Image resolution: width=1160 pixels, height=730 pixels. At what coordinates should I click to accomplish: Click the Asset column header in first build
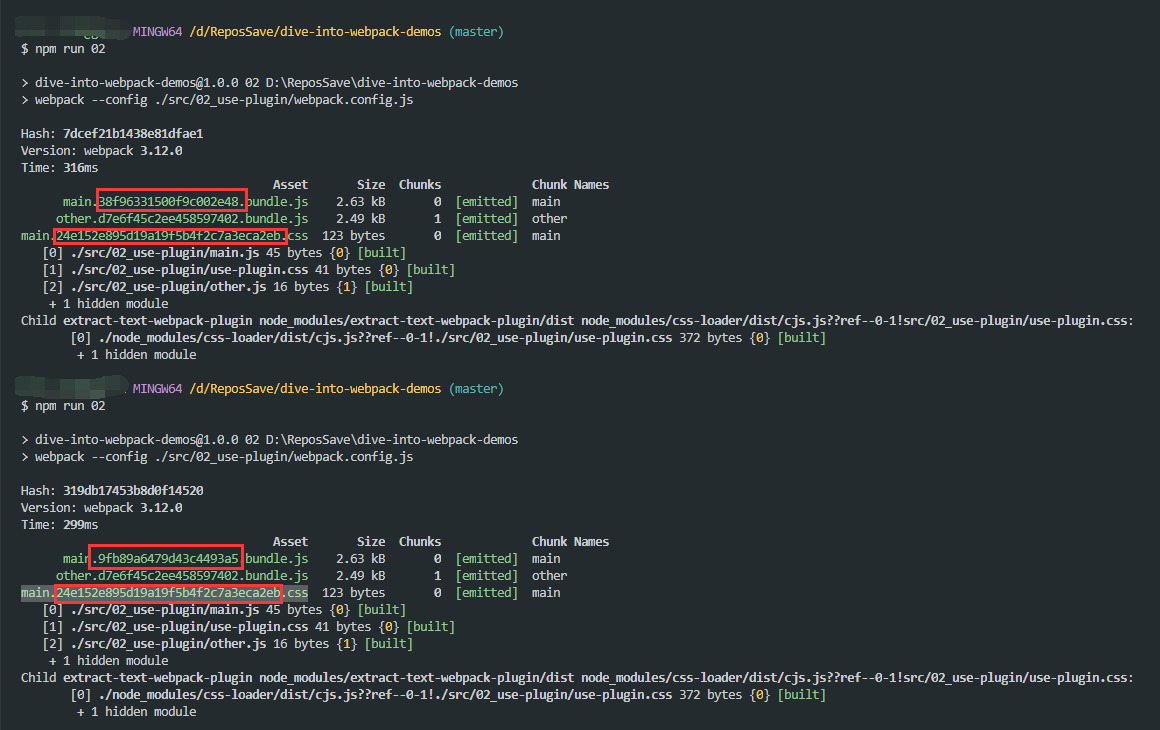pos(290,185)
